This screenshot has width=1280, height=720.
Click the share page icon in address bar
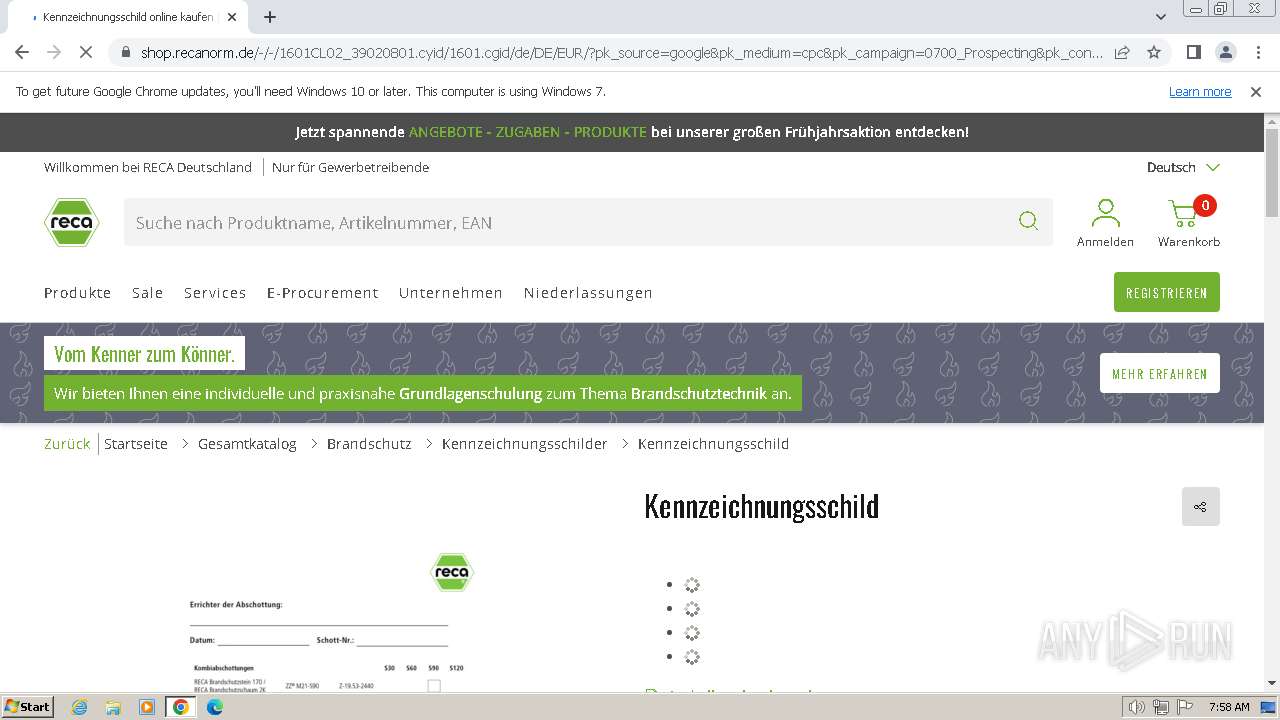point(1122,52)
